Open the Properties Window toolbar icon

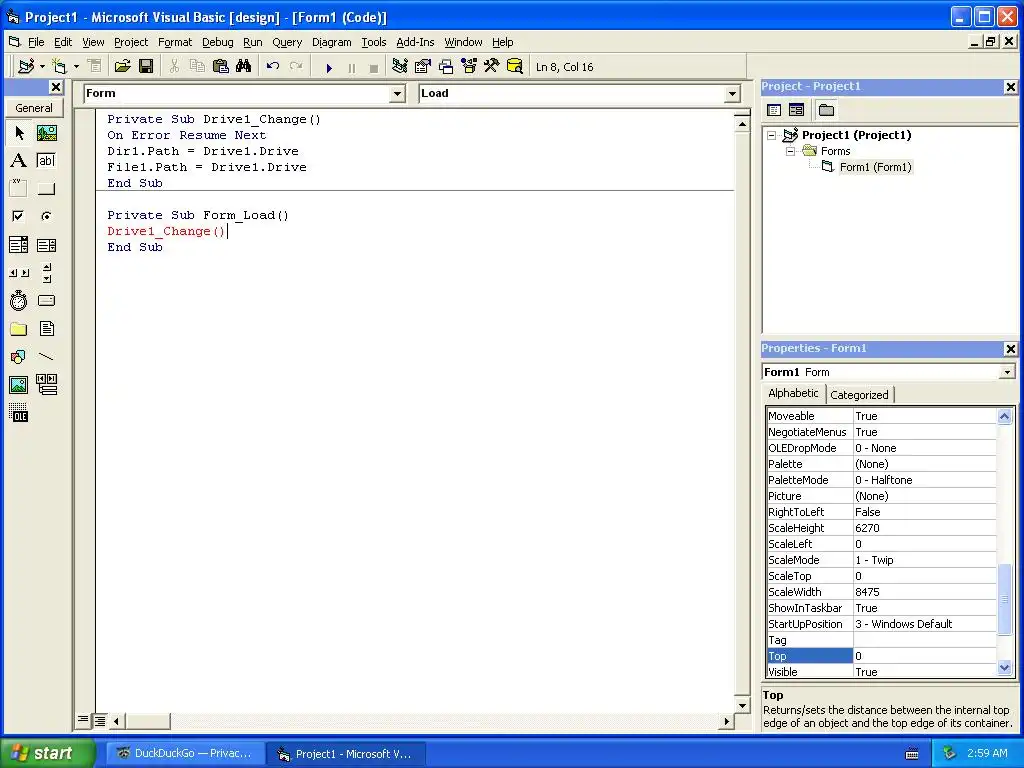coord(423,67)
